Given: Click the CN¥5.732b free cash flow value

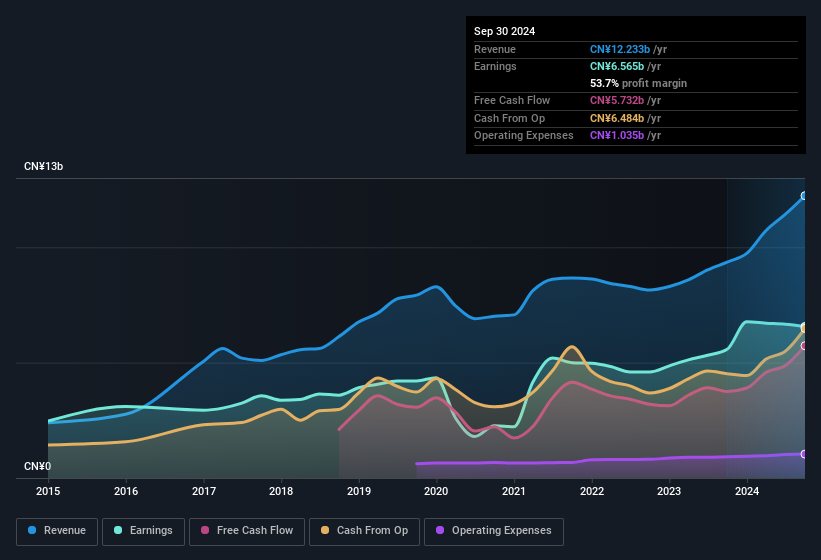Looking at the screenshot, I should (x=618, y=101).
